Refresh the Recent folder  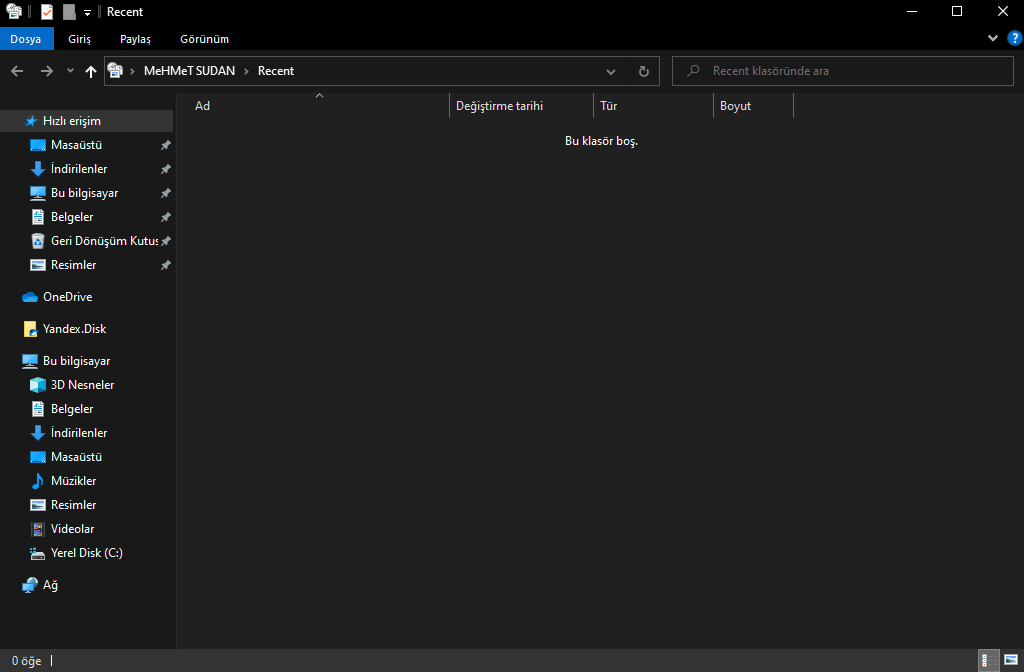[643, 71]
